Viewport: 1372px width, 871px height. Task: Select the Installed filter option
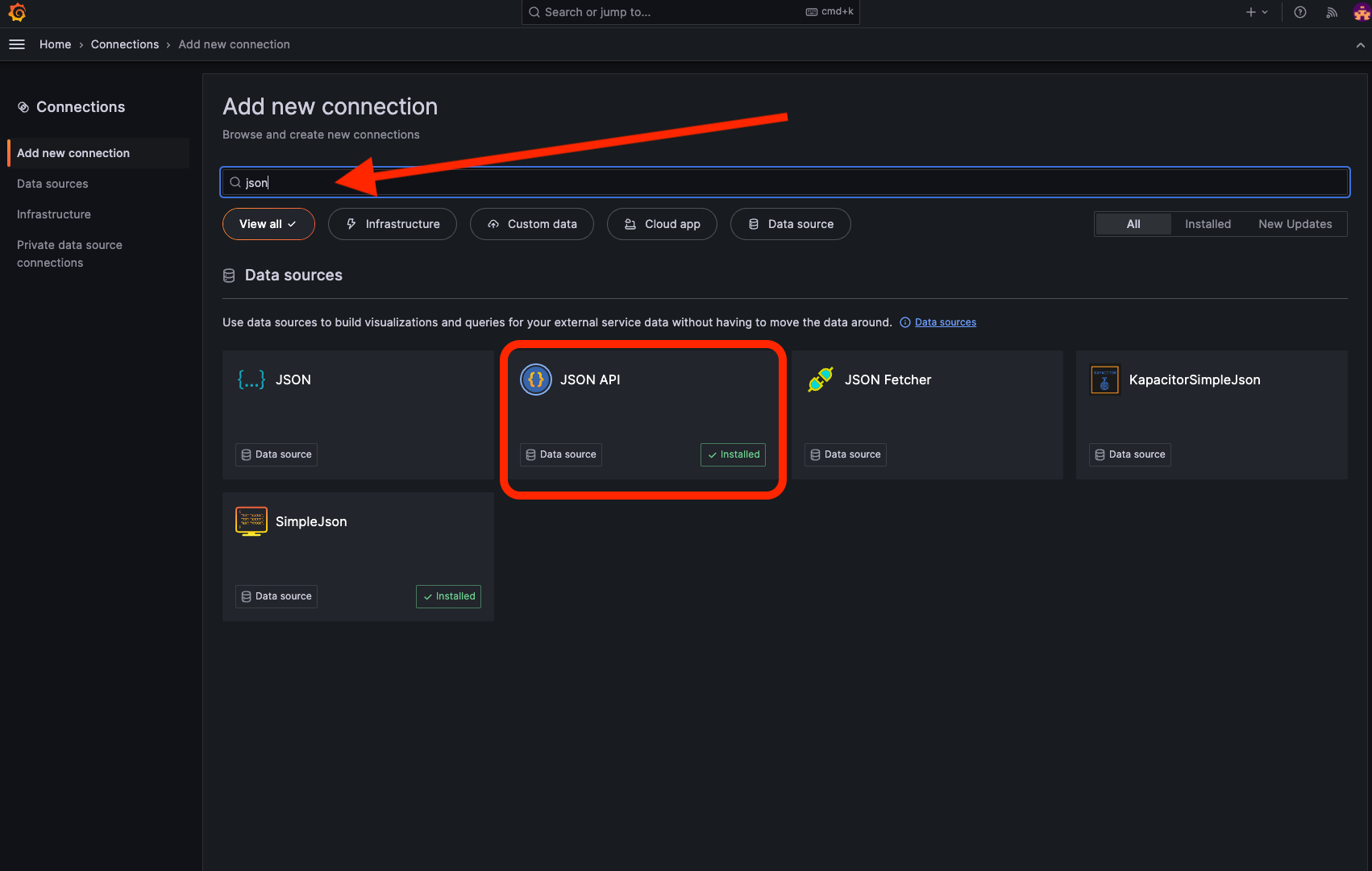1208,224
